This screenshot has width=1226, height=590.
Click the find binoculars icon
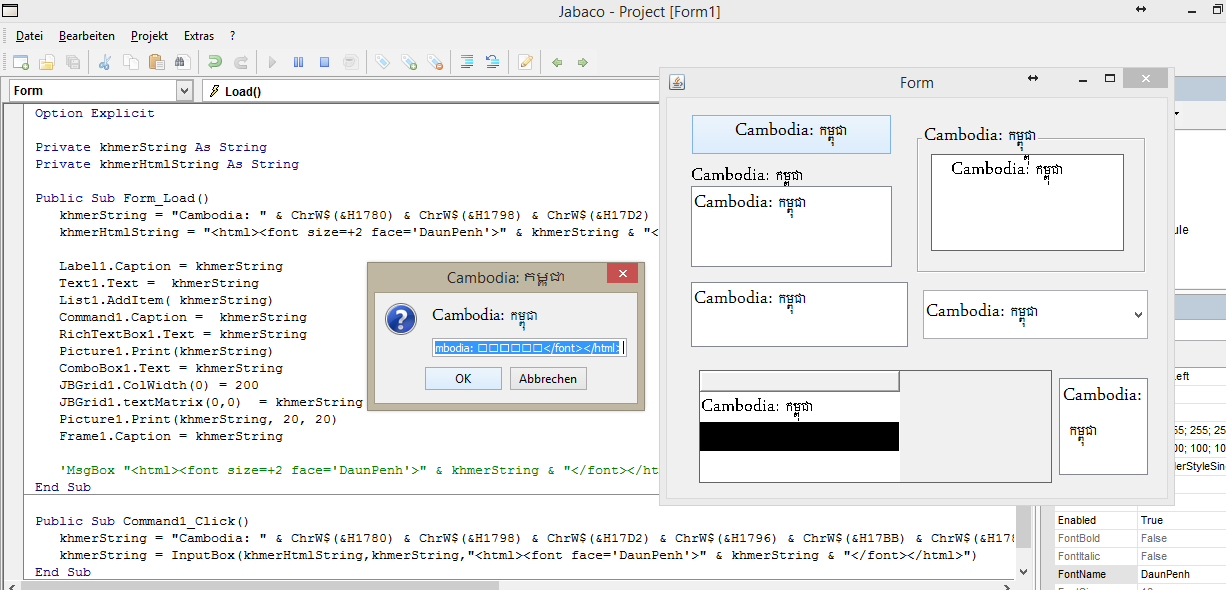181,62
